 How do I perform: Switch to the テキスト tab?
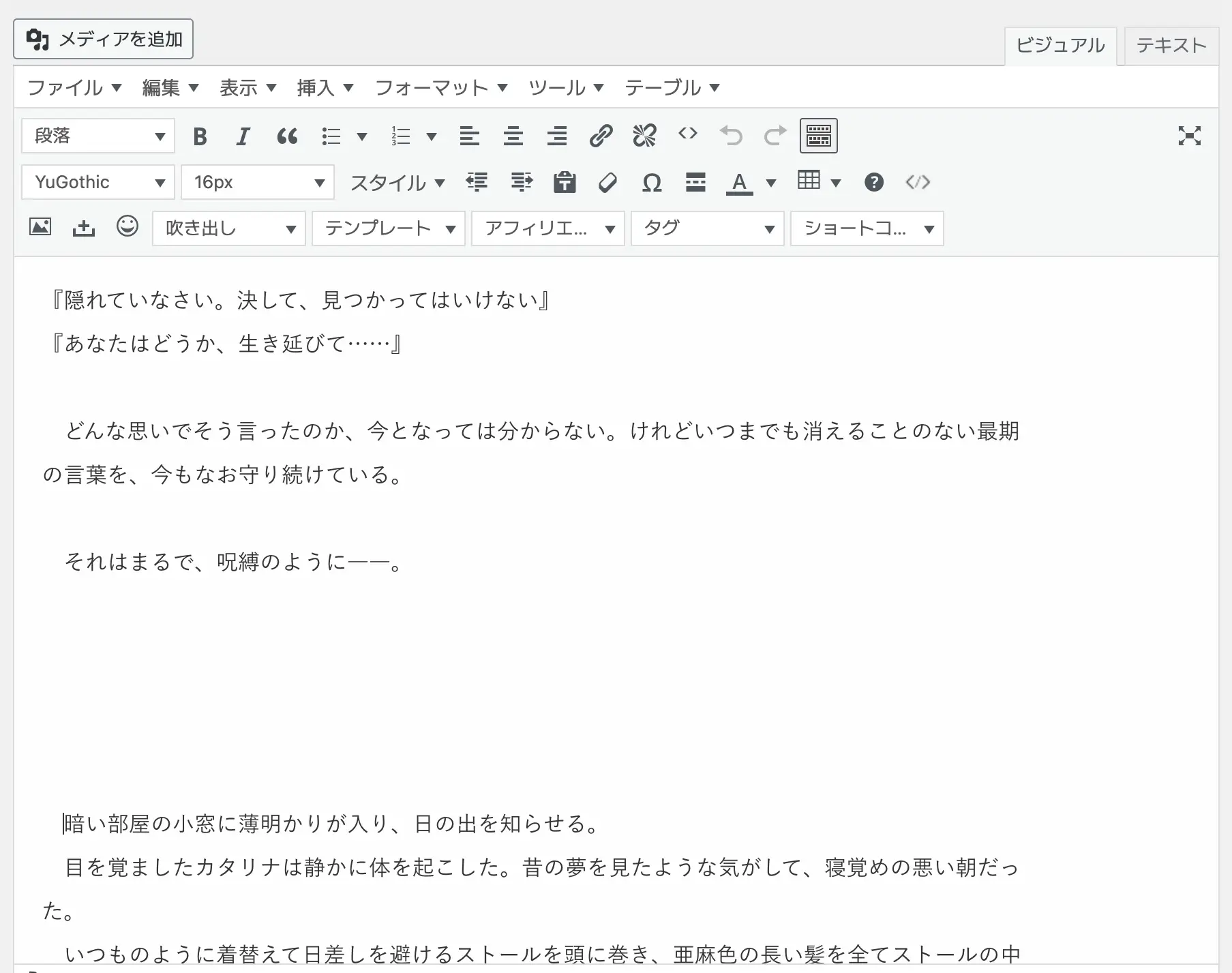[1171, 46]
